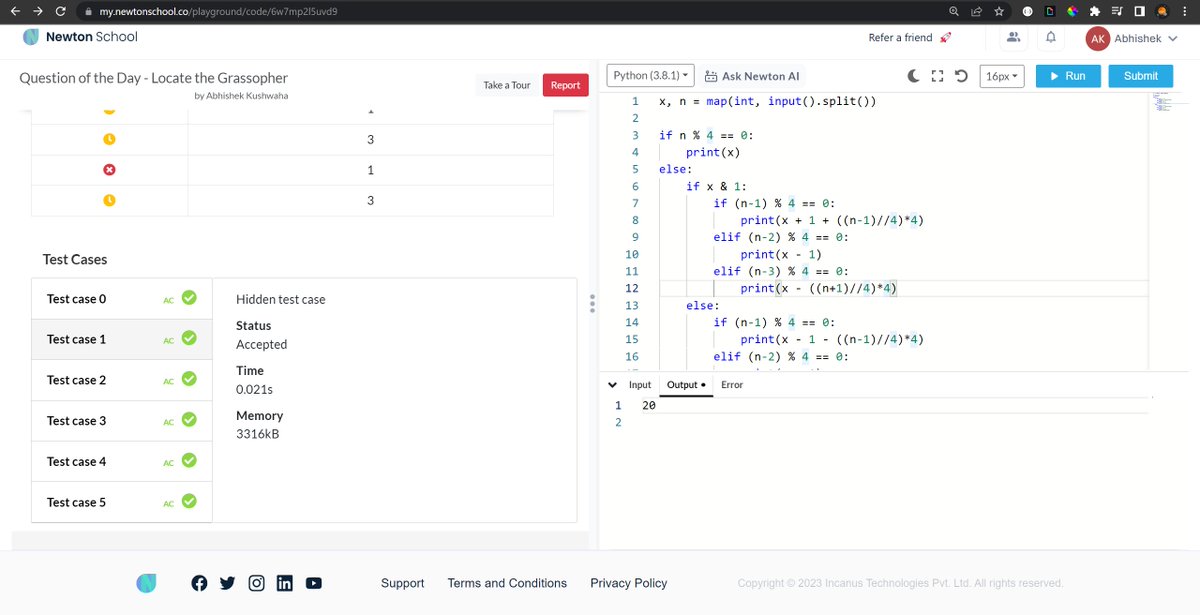Open the editor in fullscreen mode

point(937,76)
